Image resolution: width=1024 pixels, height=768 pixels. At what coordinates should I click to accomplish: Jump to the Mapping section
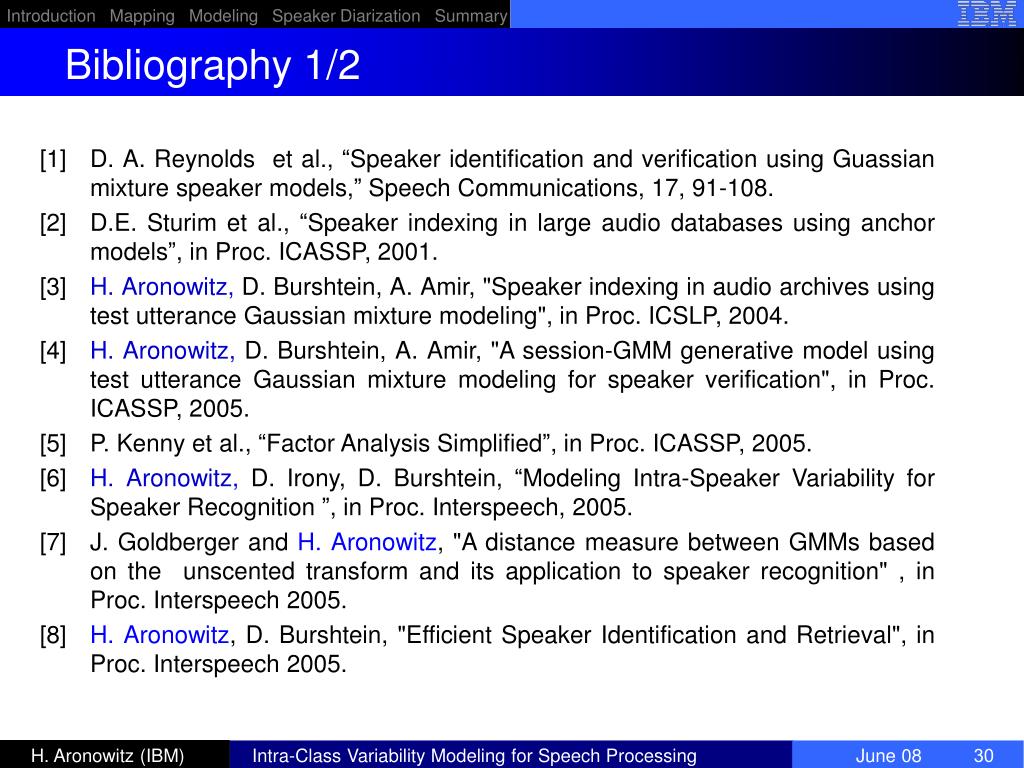coord(142,16)
